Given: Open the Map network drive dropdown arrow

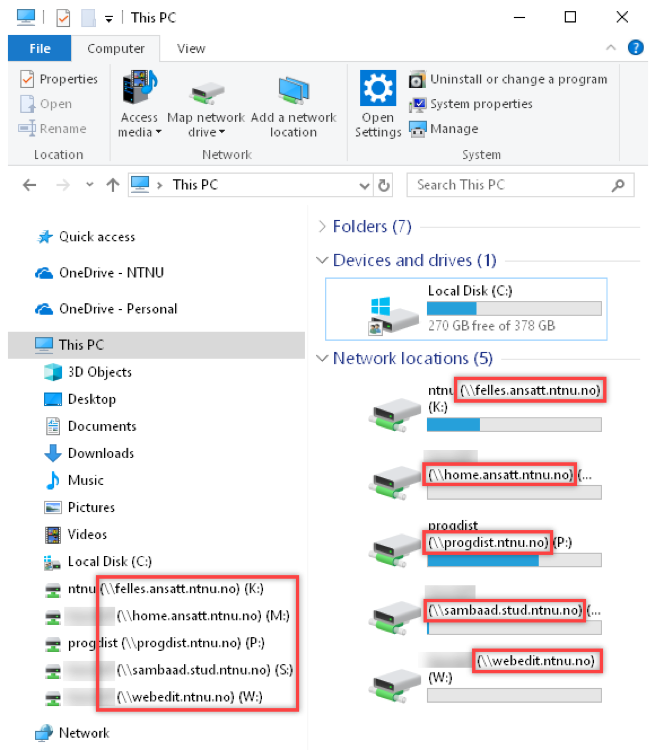Looking at the screenshot, I should tap(222, 132).
